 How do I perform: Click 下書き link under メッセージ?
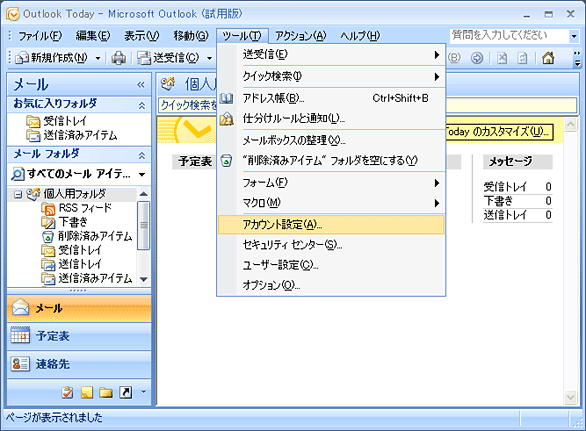coord(498,201)
